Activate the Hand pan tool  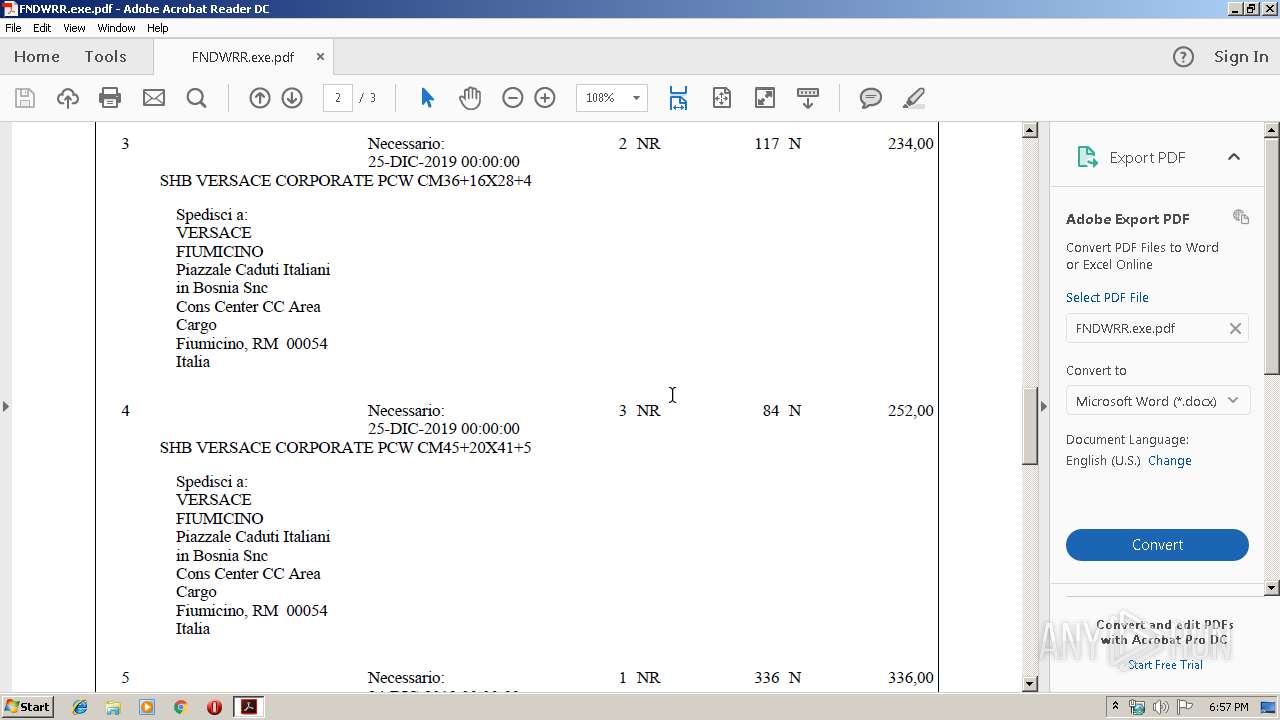[470, 98]
